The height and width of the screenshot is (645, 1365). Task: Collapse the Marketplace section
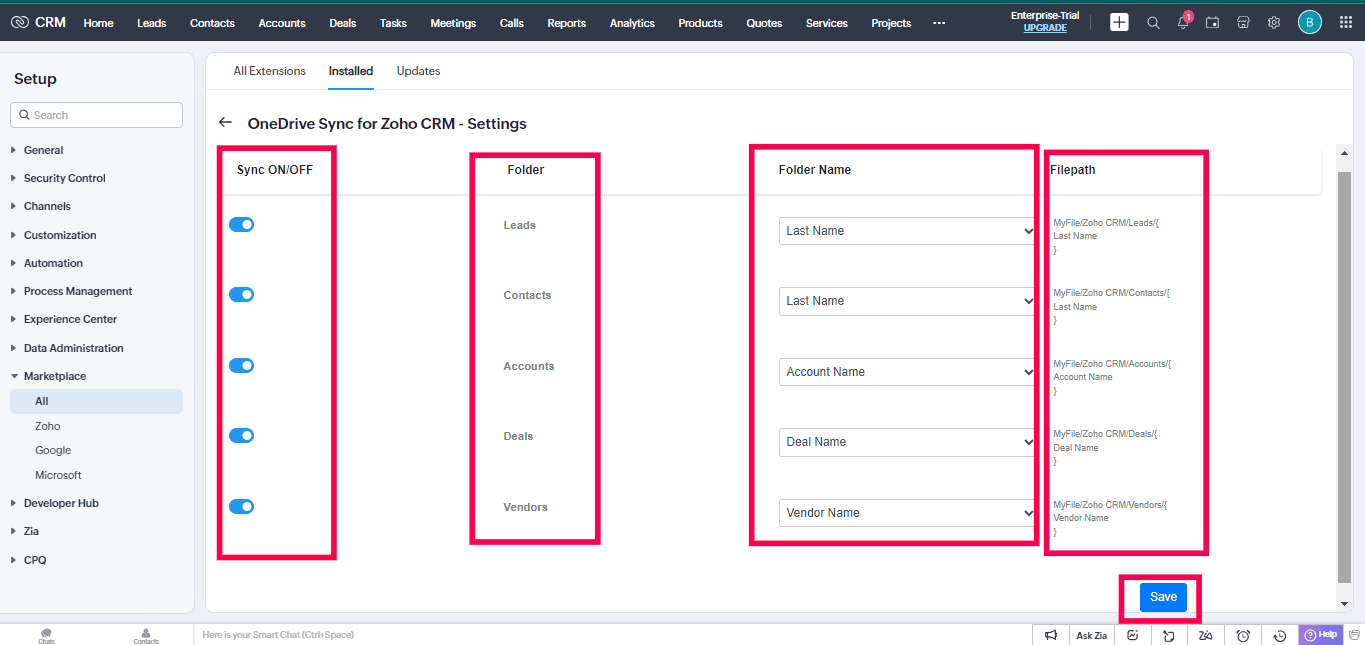point(54,376)
